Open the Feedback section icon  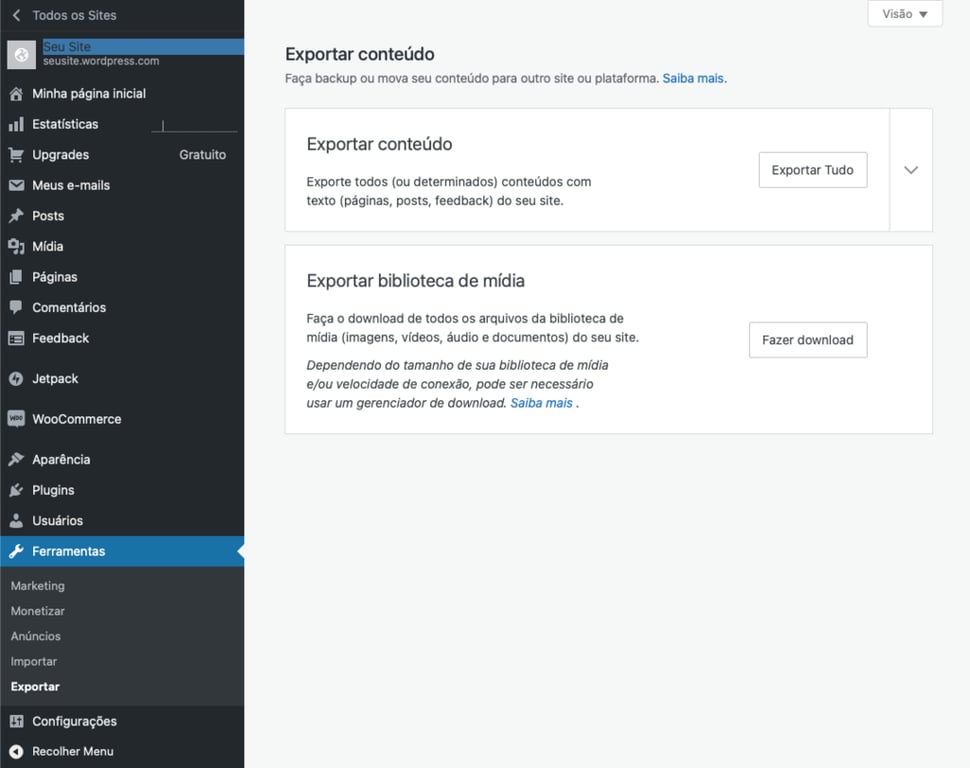(17, 338)
